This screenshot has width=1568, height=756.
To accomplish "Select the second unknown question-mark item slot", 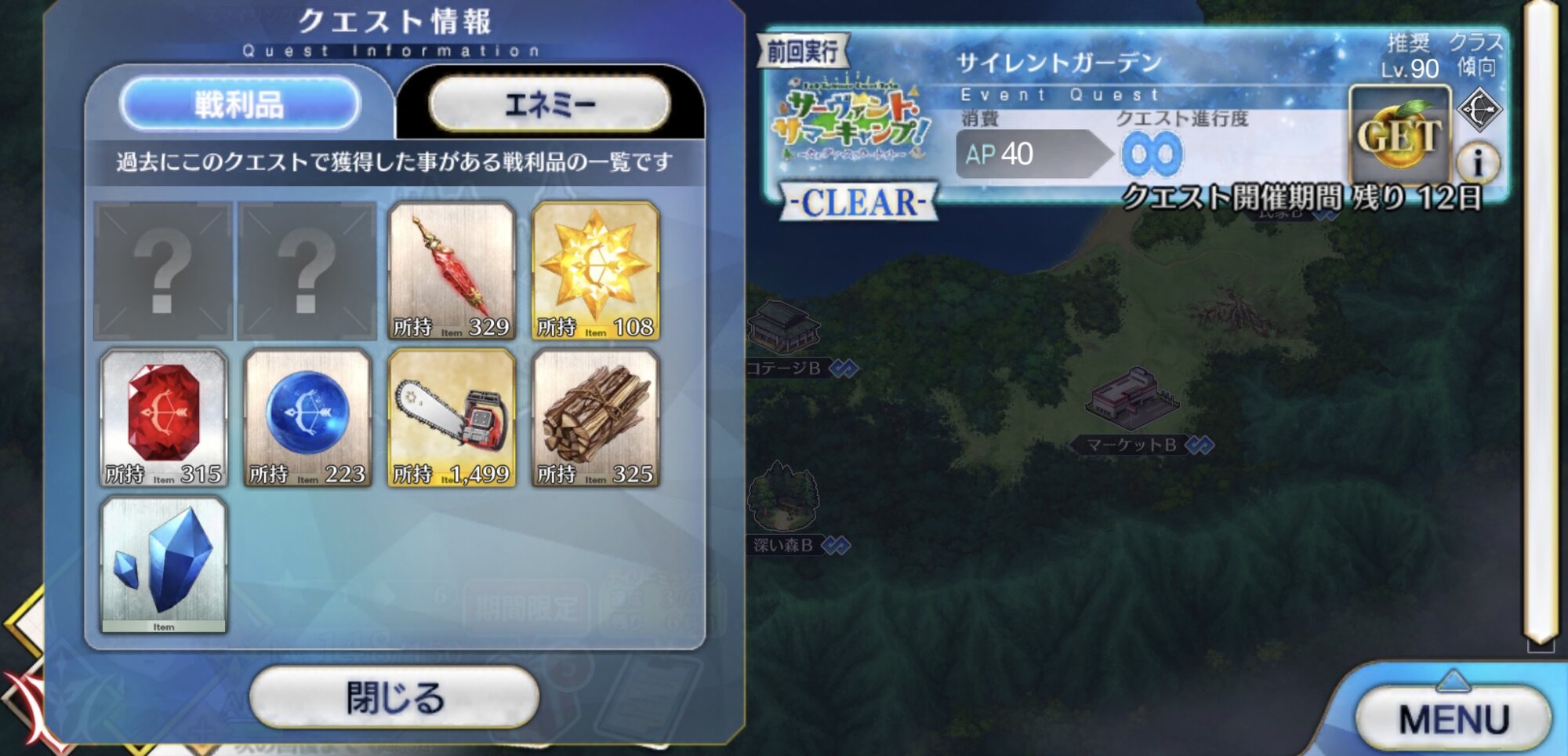I will click(x=307, y=271).
